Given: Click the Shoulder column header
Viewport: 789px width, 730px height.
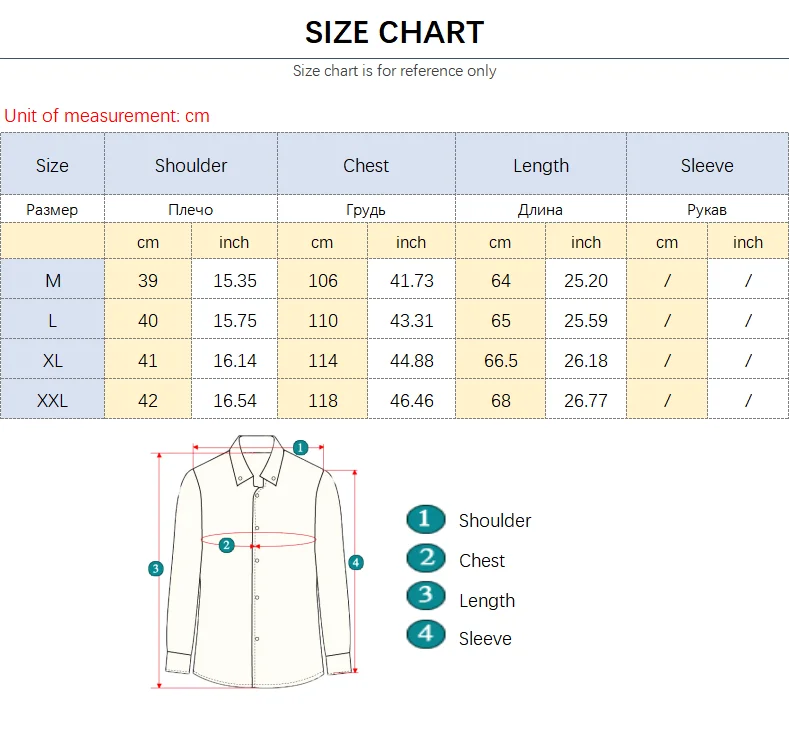Looking at the screenshot, I should pyautogui.click(x=190, y=166).
